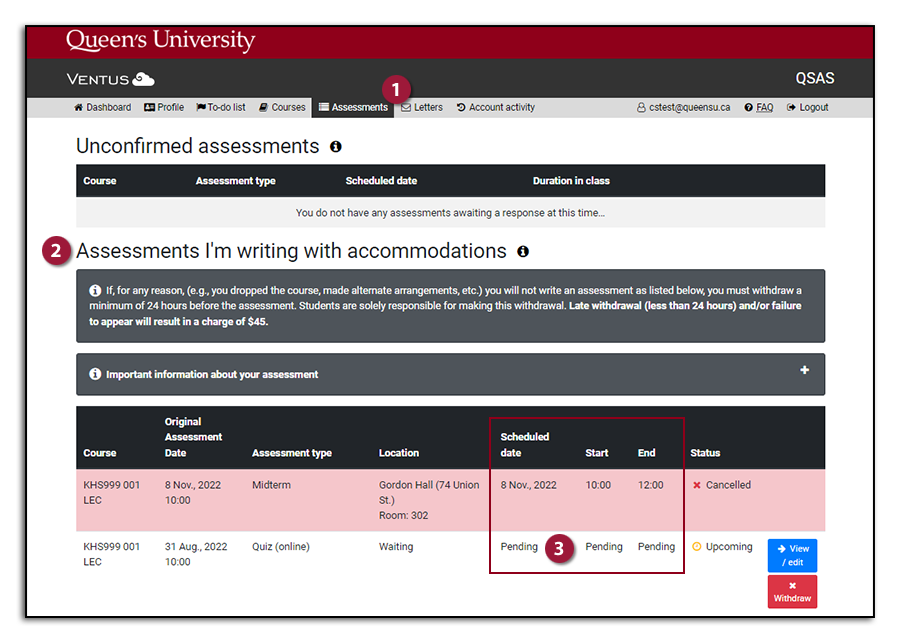
Task: Click the Account activity history icon
Action: [x=460, y=107]
